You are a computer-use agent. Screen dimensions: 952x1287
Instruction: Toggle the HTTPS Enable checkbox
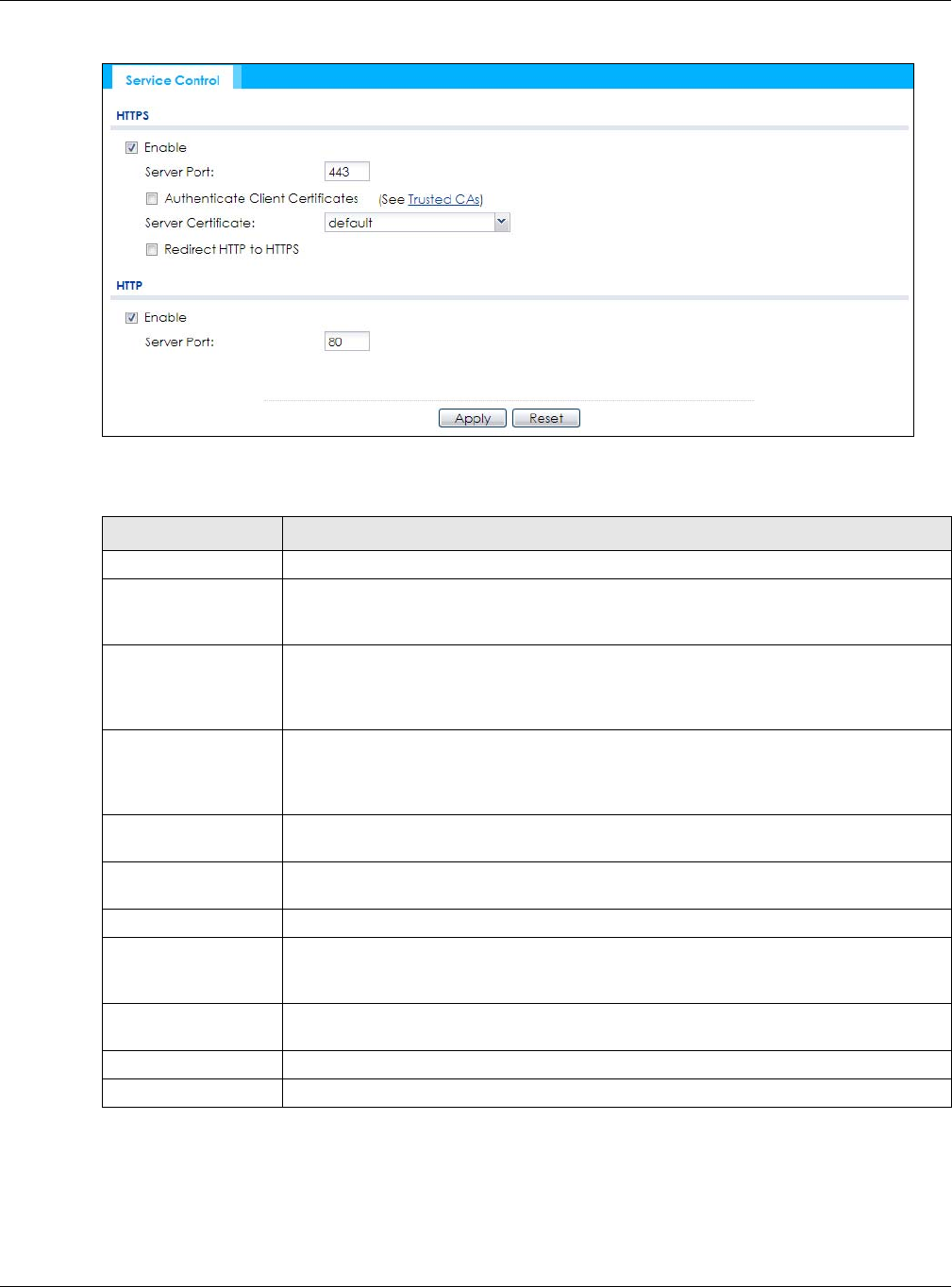coord(132,148)
